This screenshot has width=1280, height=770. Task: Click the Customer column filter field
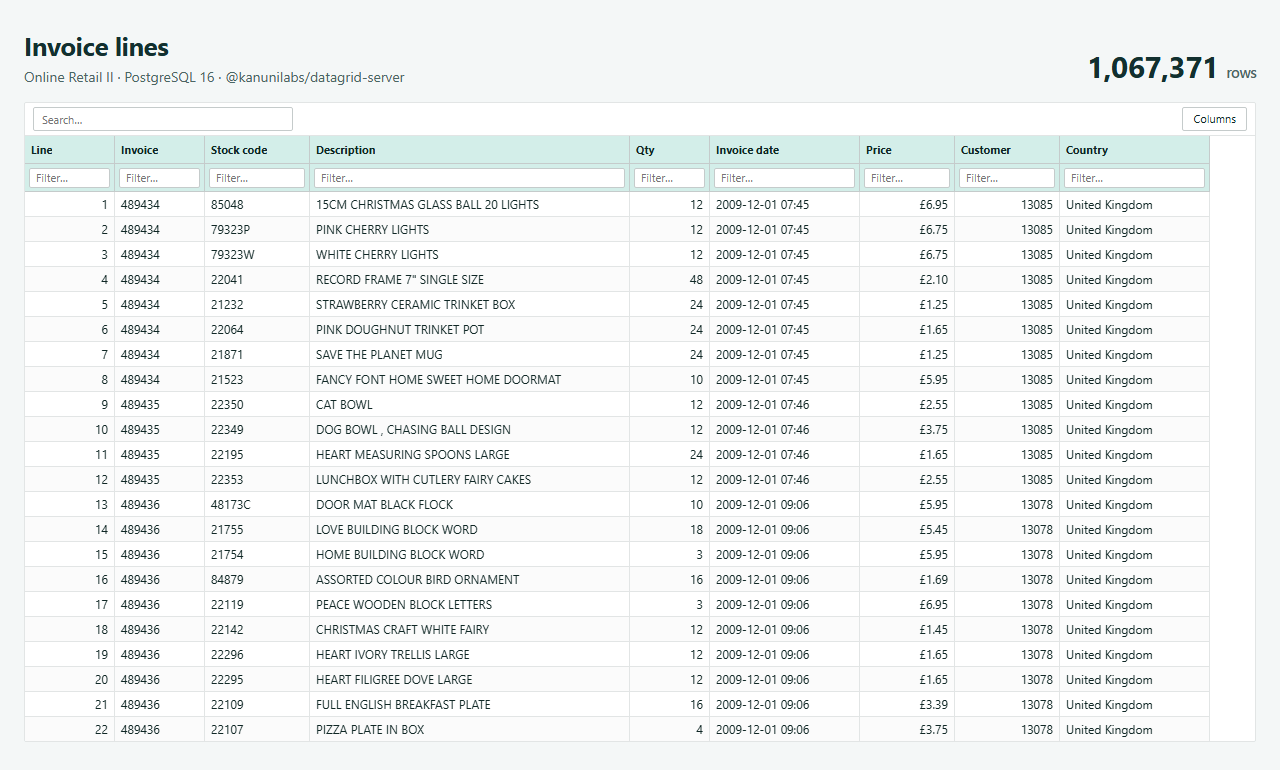click(1007, 178)
